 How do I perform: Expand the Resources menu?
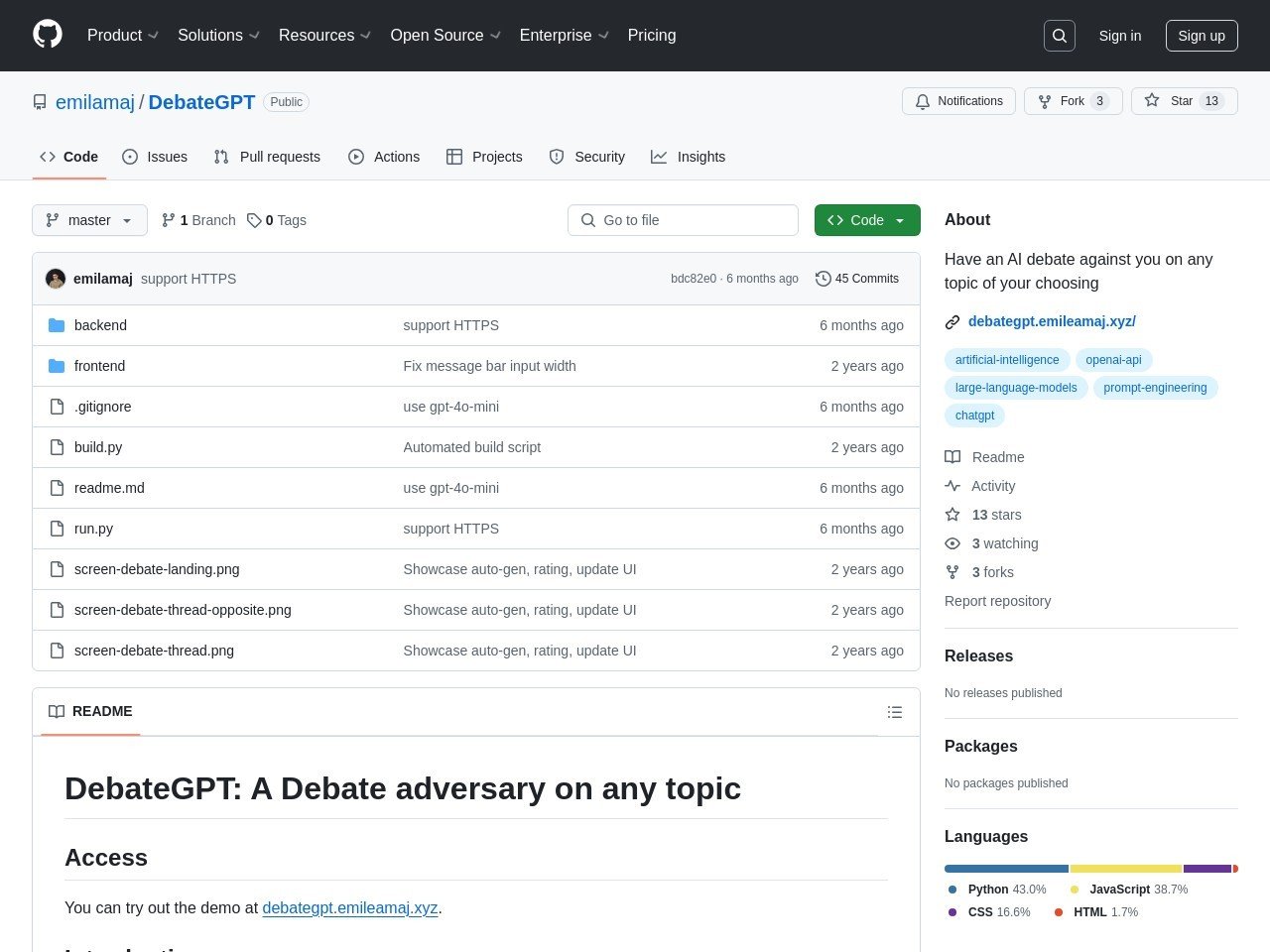325,35
